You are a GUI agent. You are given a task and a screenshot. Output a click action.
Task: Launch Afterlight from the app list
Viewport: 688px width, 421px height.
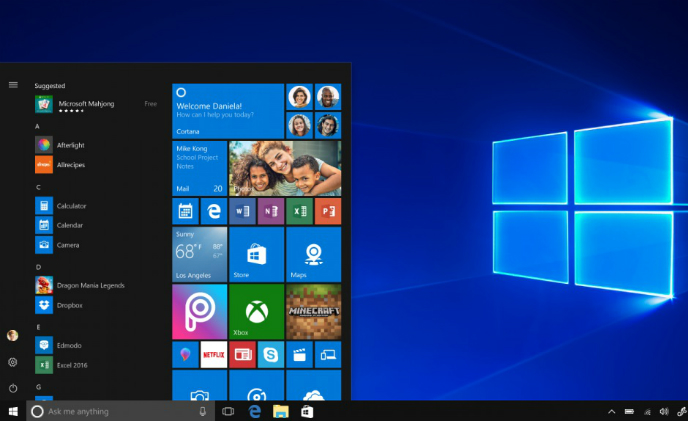point(60,145)
